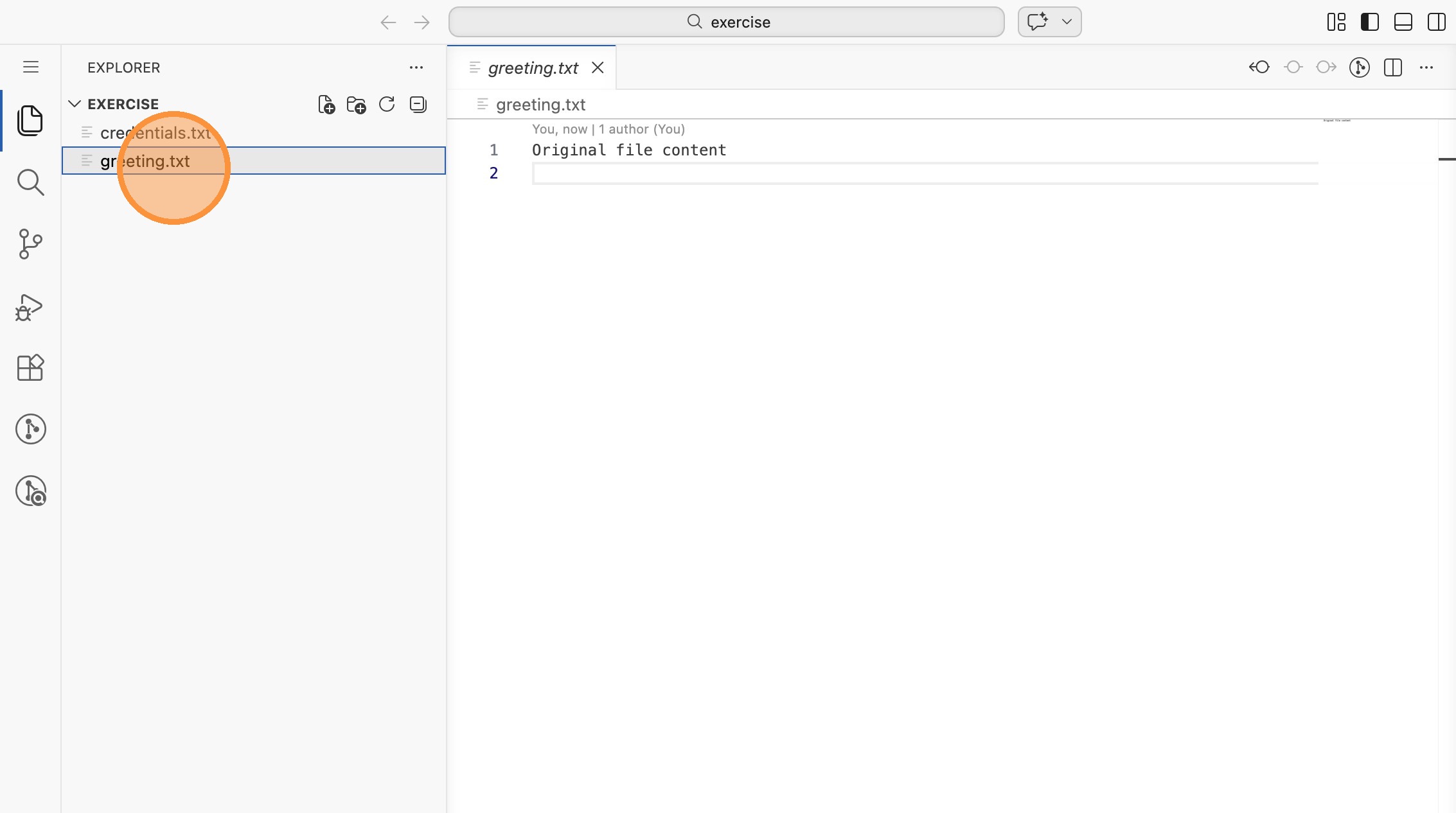Open chat dropdown arrow in title bar
This screenshot has height=813, width=1456.
[1067, 22]
